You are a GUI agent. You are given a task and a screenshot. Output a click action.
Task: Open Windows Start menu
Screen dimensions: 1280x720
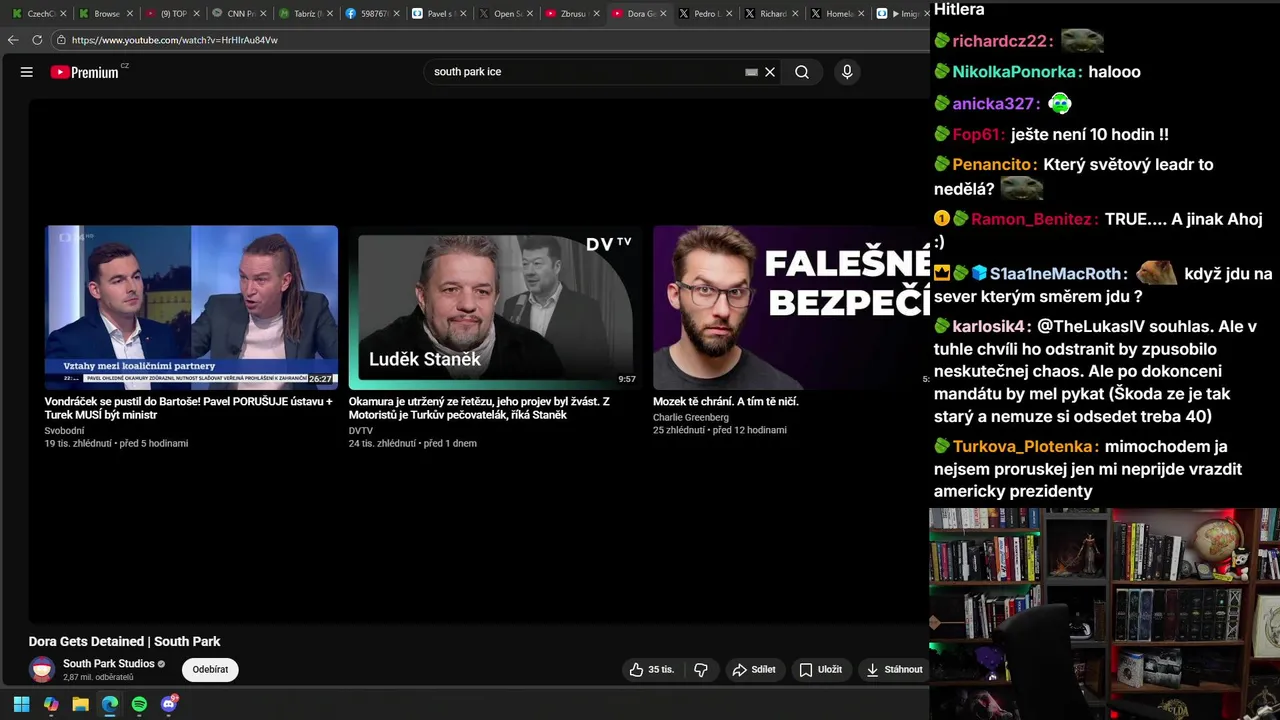[21, 704]
